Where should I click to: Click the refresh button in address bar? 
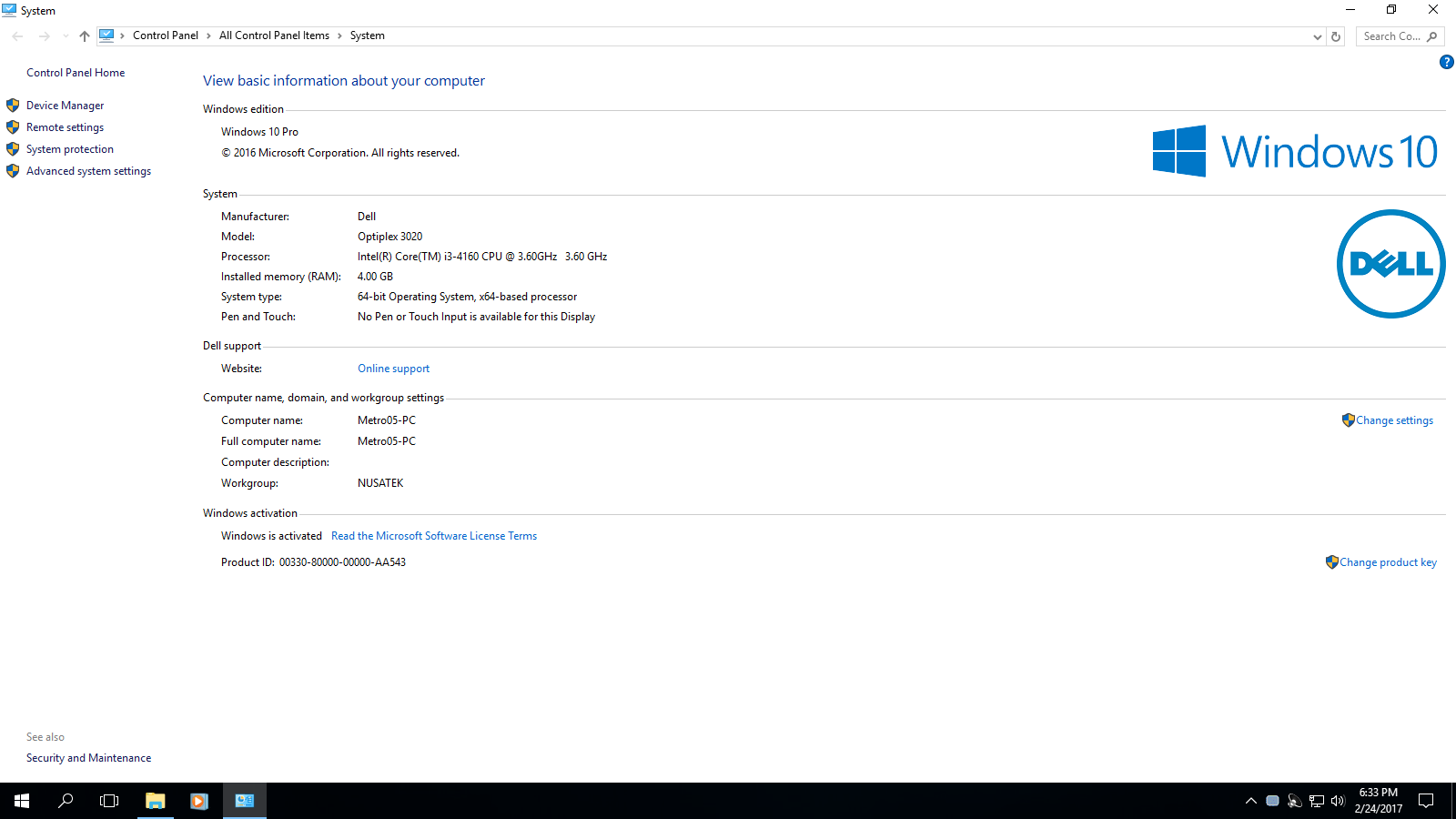(1336, 36)
